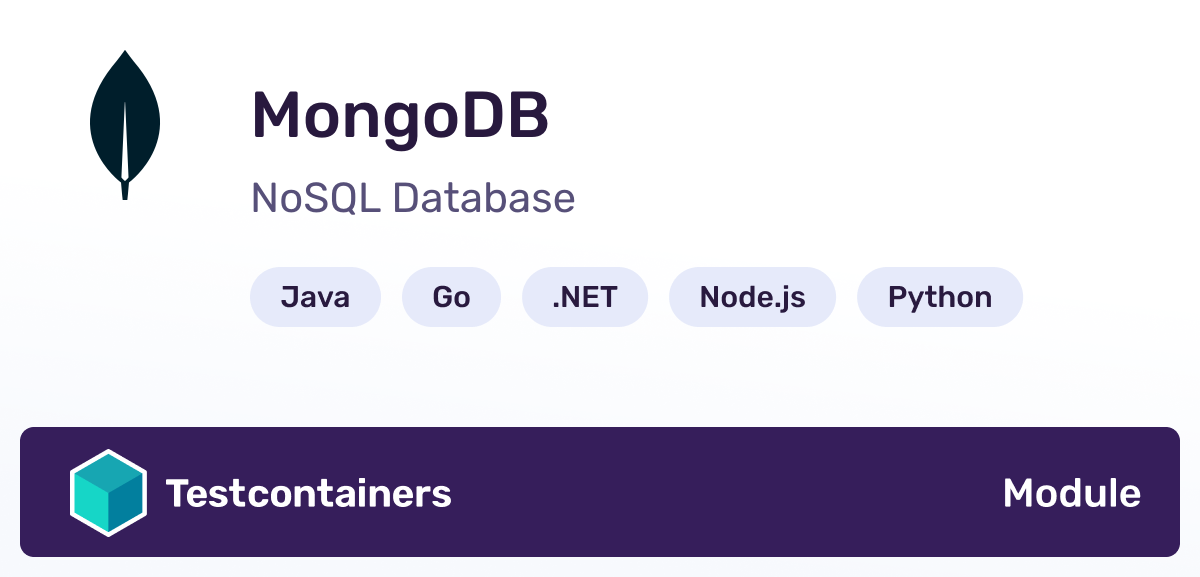Pick the Node.js language tag

point(752,297)
